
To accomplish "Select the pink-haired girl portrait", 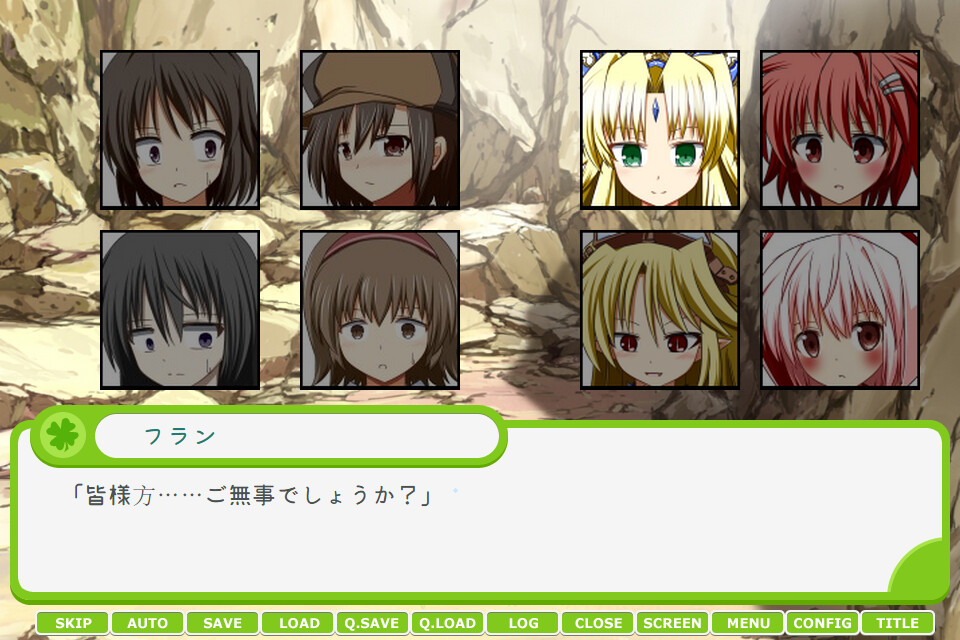I will [840, 310].
